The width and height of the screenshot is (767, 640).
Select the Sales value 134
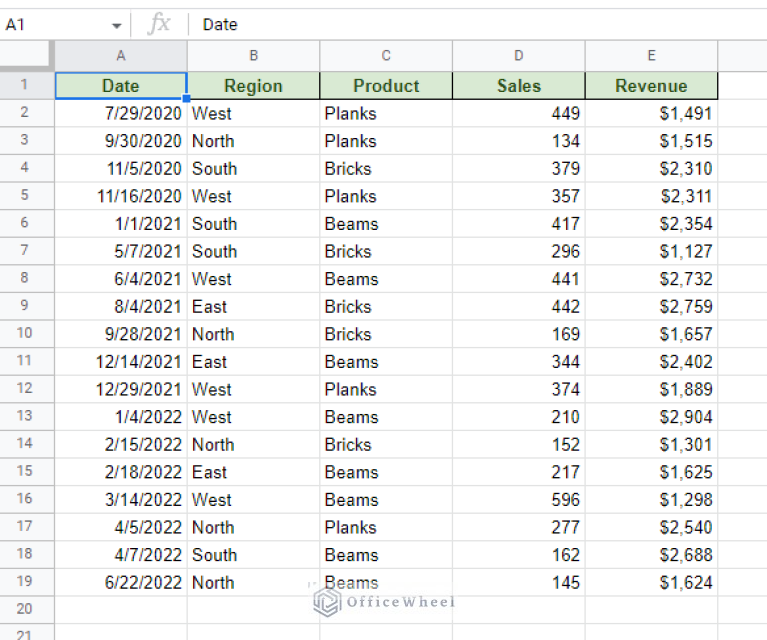click(x=519, y=141)
